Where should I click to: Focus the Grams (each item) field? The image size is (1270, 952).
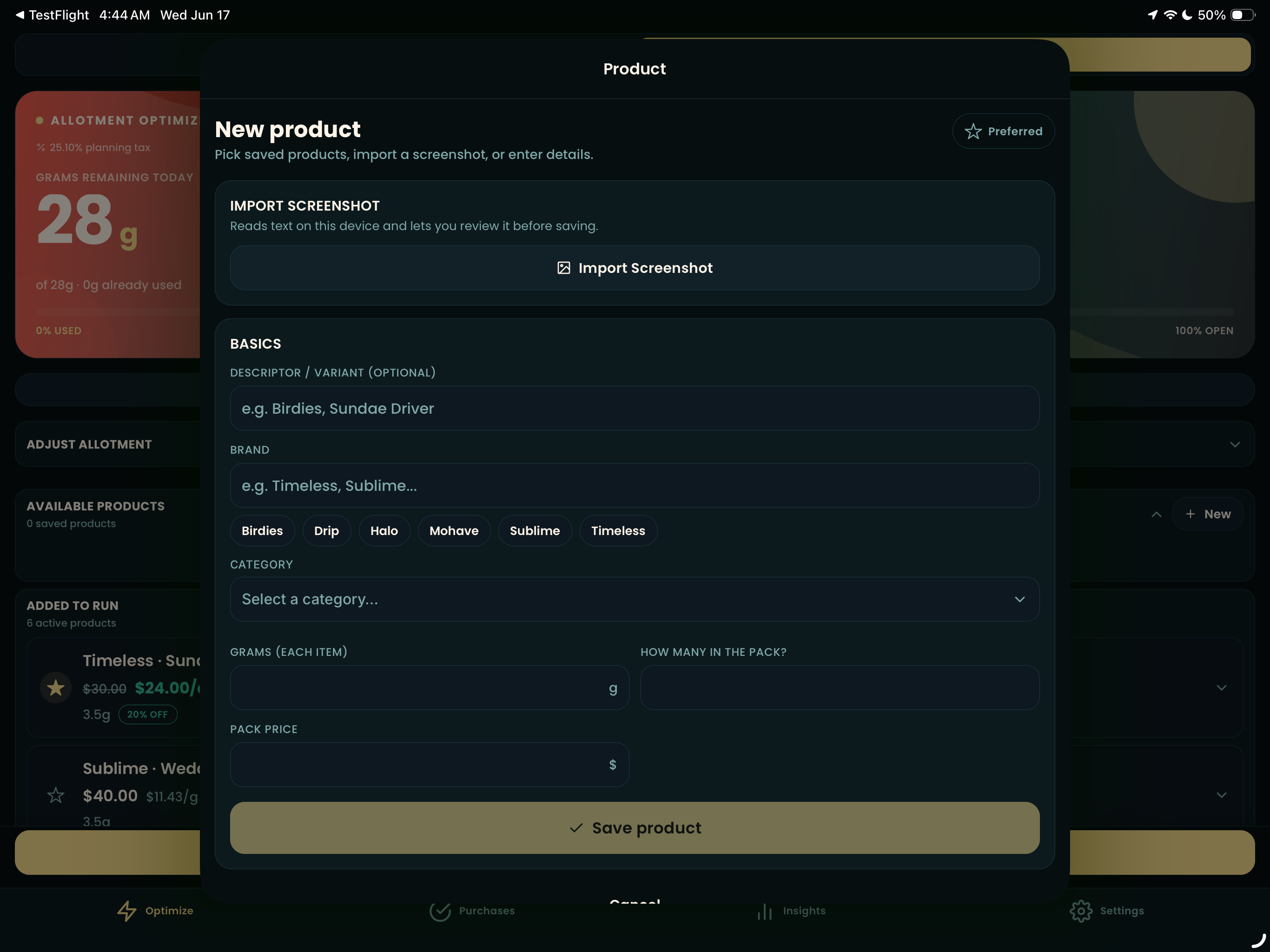tap(430, 688)
